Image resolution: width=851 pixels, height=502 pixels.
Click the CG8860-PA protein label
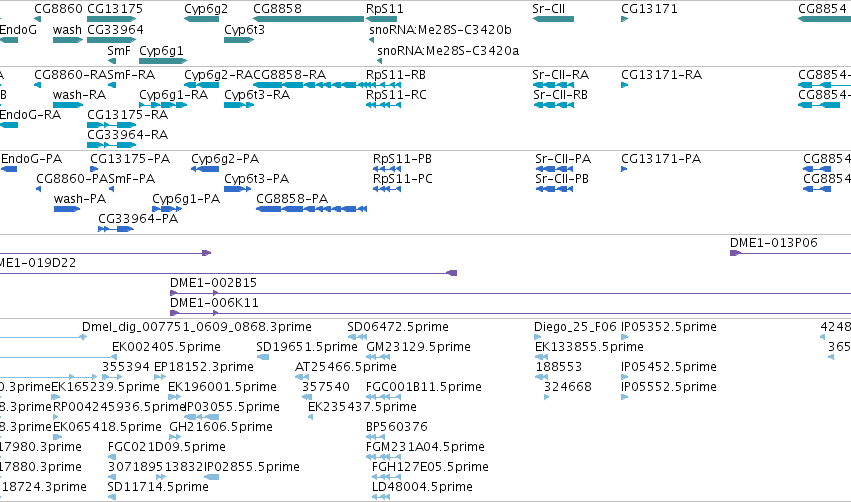pos(72,179)
